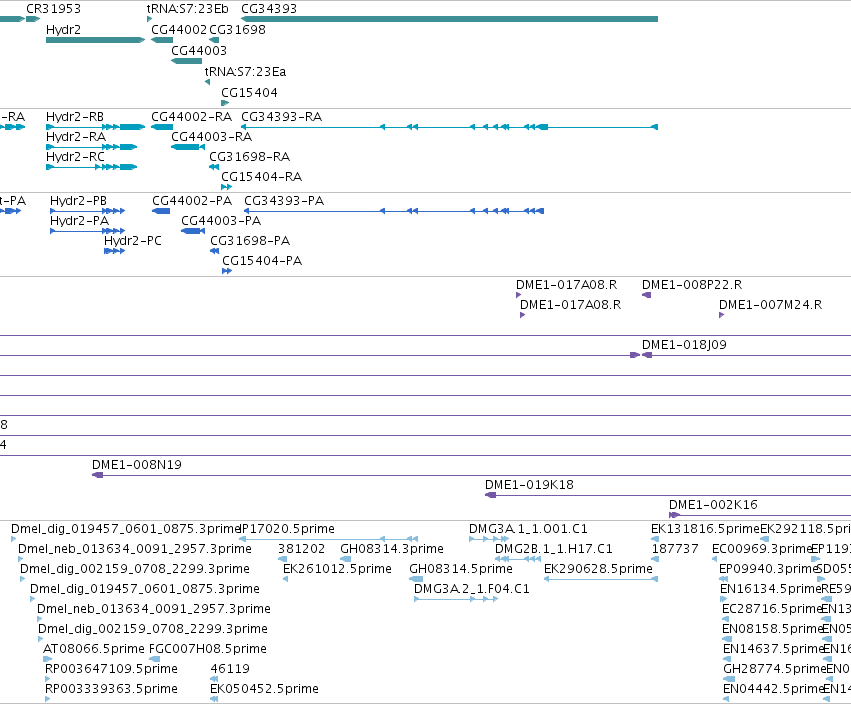Screen dimensions: 851x704
Task: Select EST EK290628.5prime
Action: pyautogui.click(x=601, y=579)
